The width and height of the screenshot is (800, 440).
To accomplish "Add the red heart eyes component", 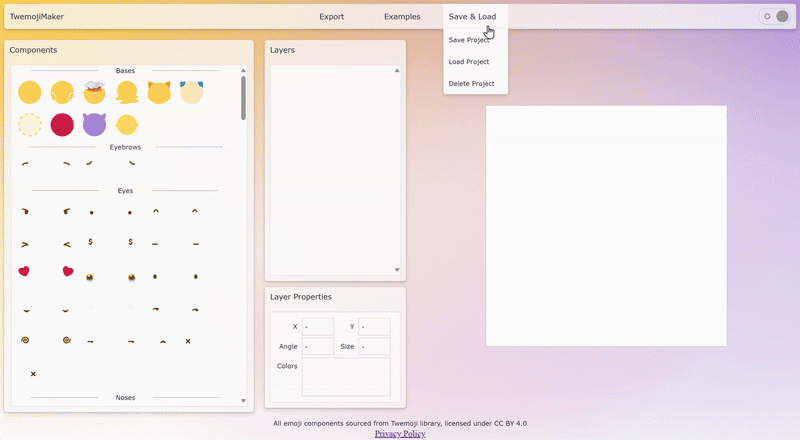I will point(24,271).
